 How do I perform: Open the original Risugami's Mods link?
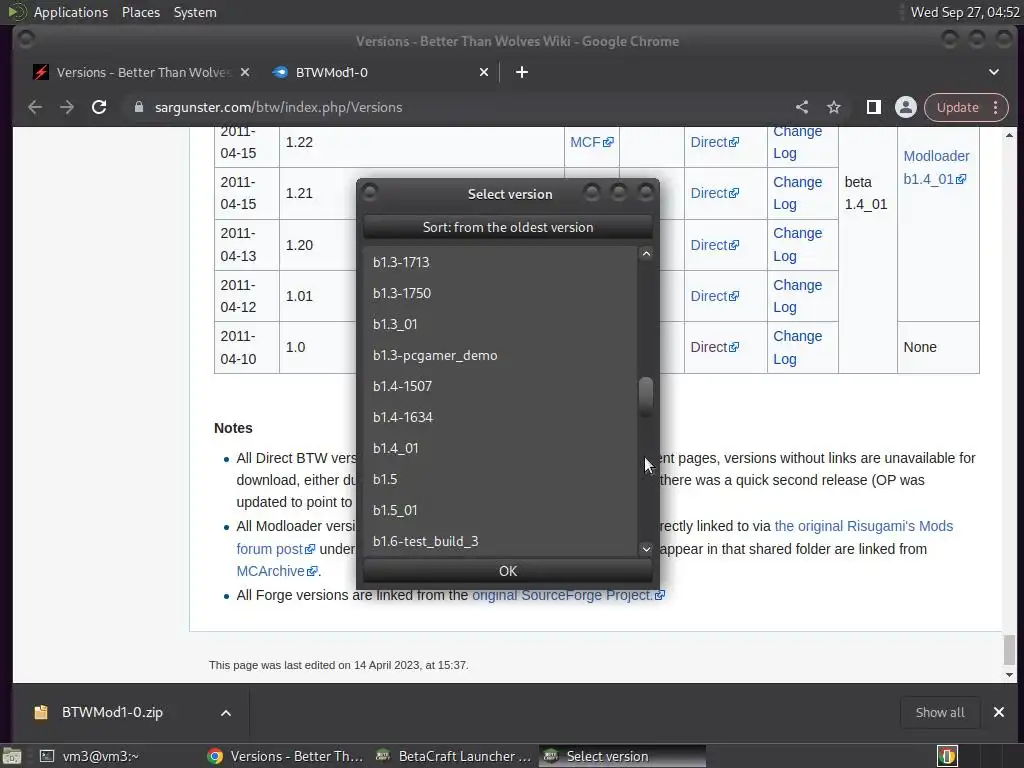pyautogui.click(x=863, y=526)
